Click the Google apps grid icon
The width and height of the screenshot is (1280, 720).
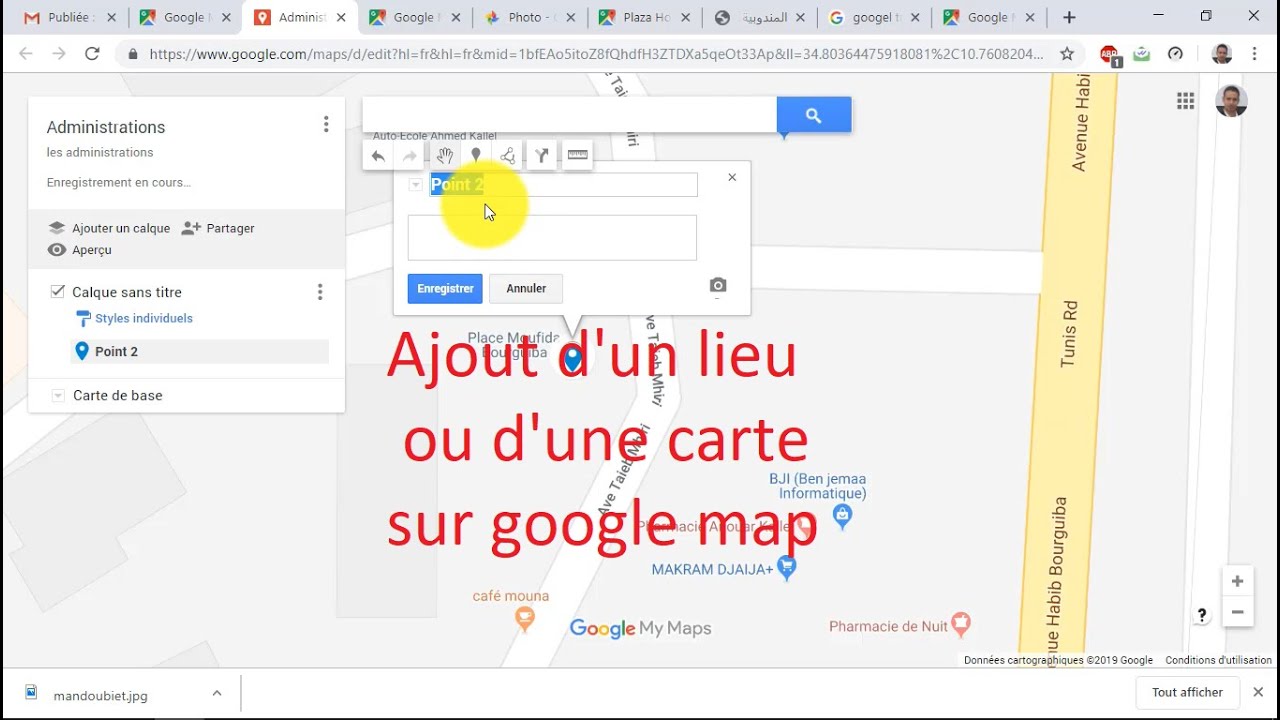click(x=1186, y=100)
